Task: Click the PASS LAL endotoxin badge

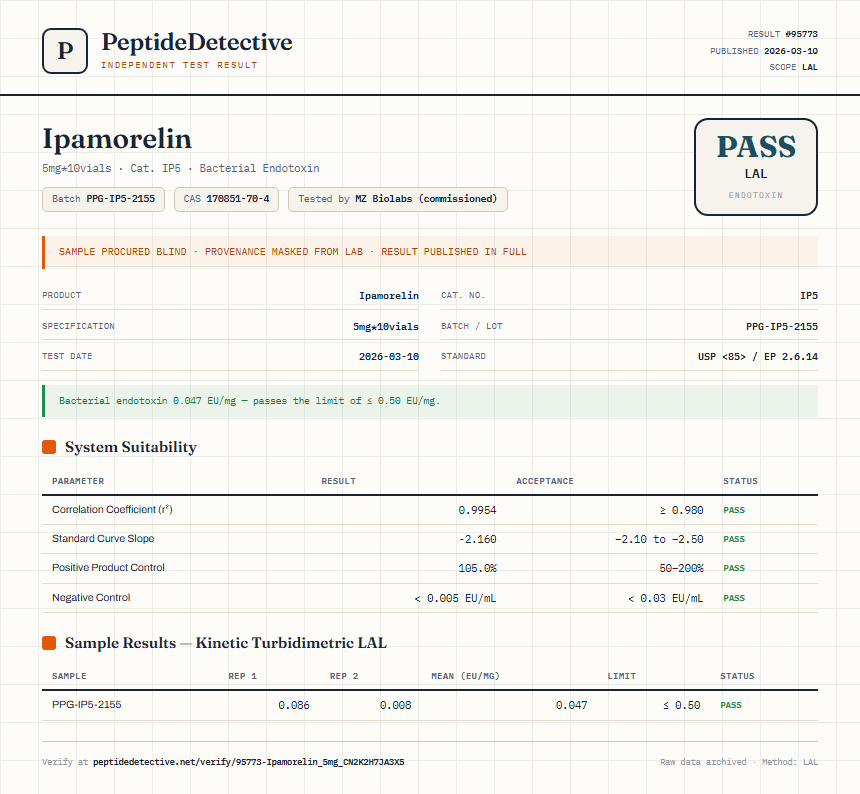Action: (756, 167)
